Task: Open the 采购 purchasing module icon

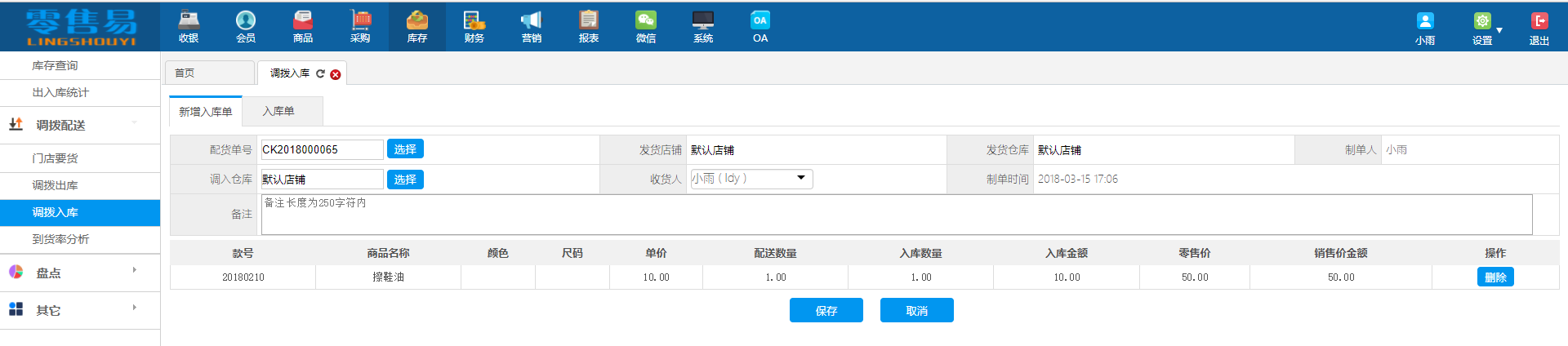Action: [360, 26]
